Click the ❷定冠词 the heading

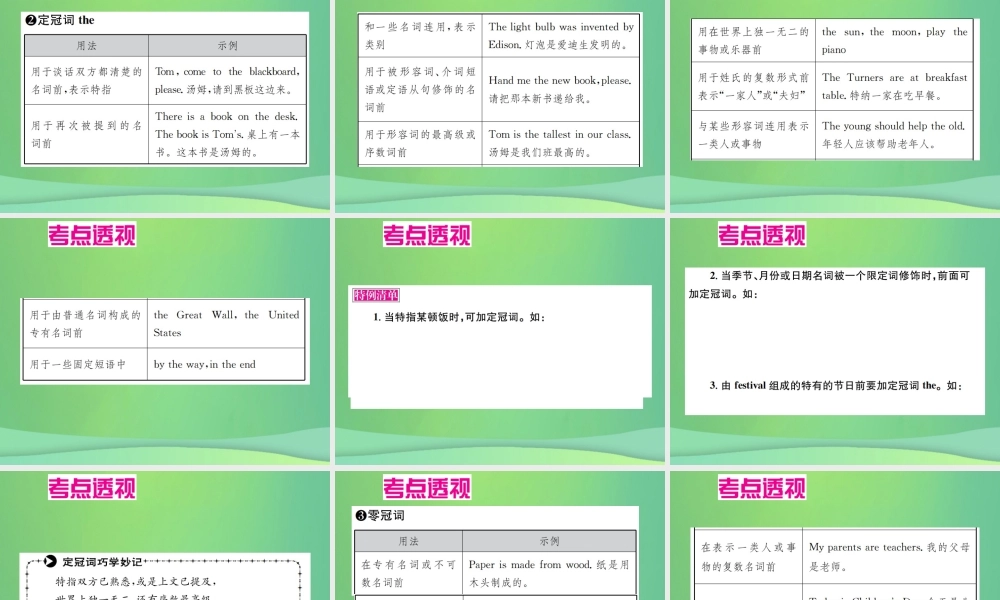59,20
